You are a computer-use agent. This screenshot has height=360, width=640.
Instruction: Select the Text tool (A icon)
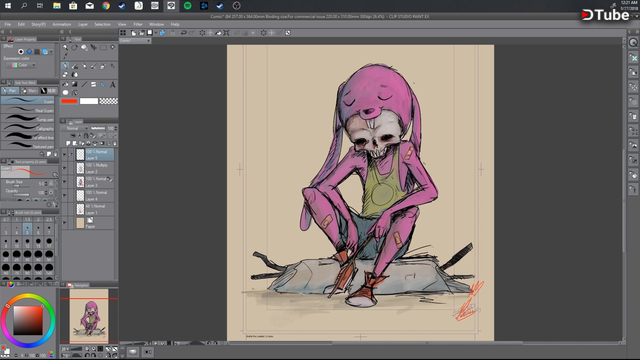click(x=113, y=84)
